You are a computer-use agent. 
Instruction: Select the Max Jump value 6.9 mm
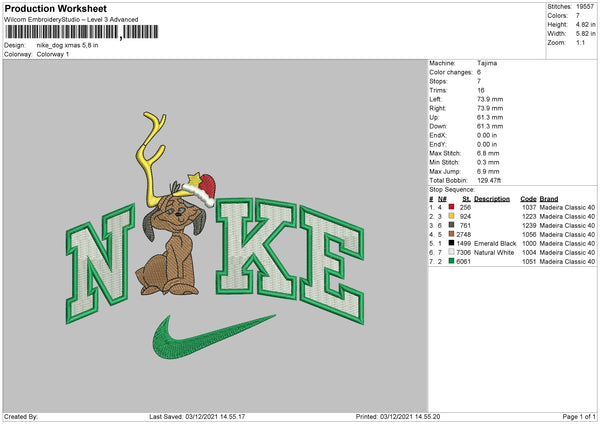point(488,171)
